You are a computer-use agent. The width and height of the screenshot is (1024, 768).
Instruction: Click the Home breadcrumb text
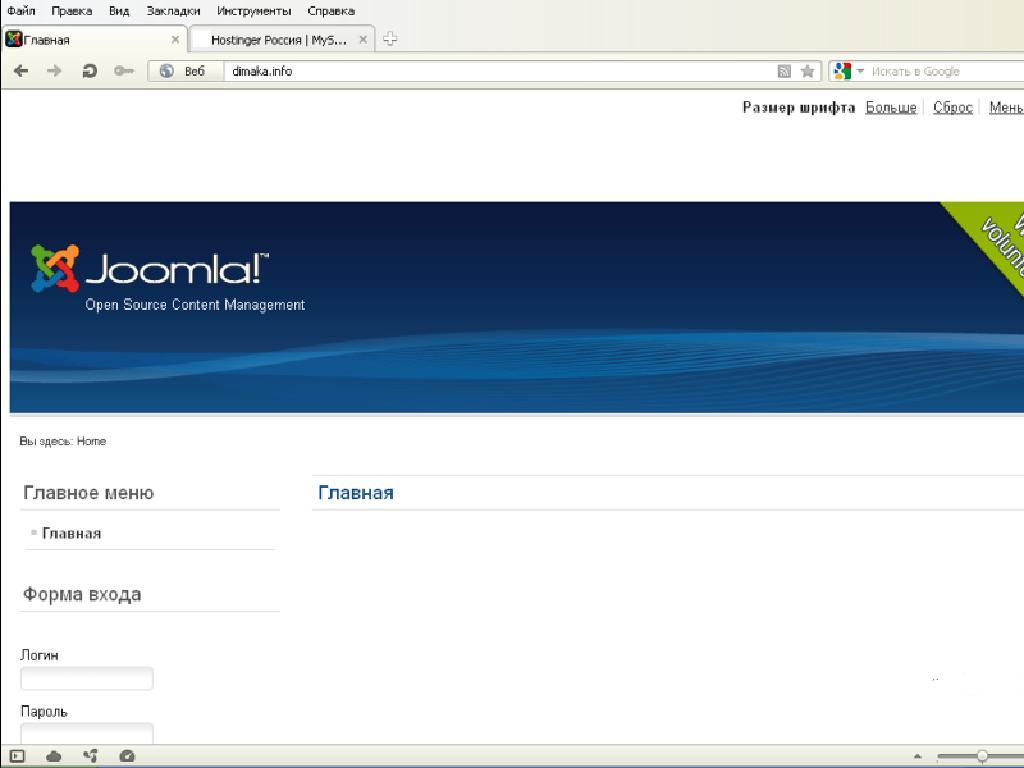click(x=91, y=441)
